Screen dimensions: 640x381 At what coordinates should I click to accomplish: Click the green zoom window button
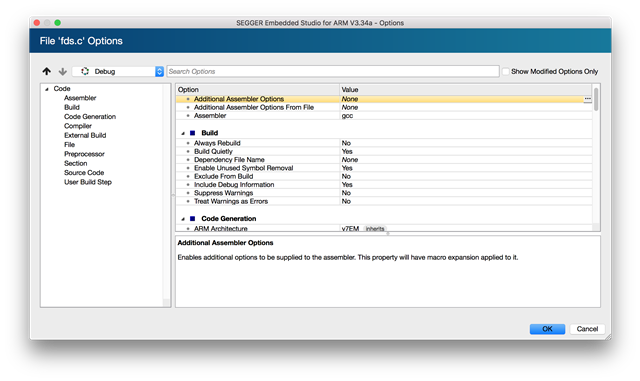click(x=58, y=23)
